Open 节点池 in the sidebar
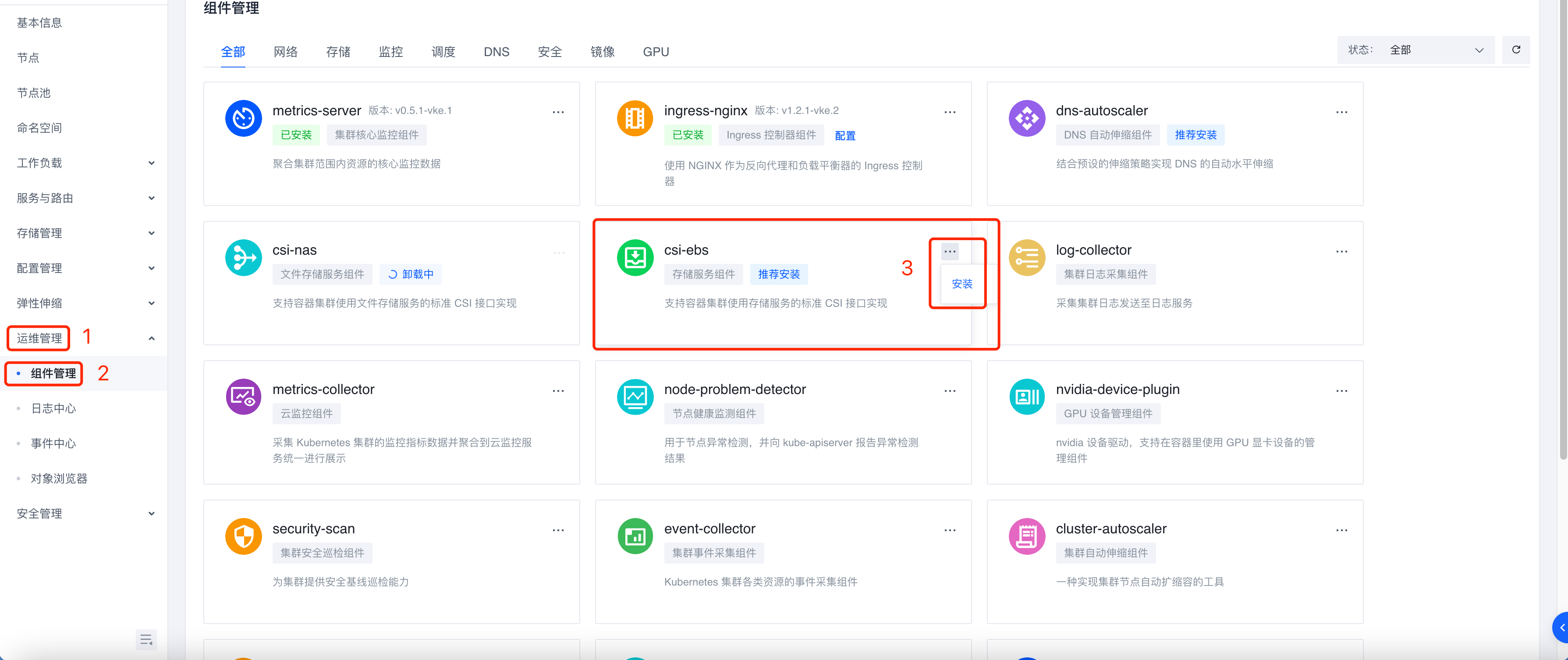1568x660 pixels. point(33,92)
